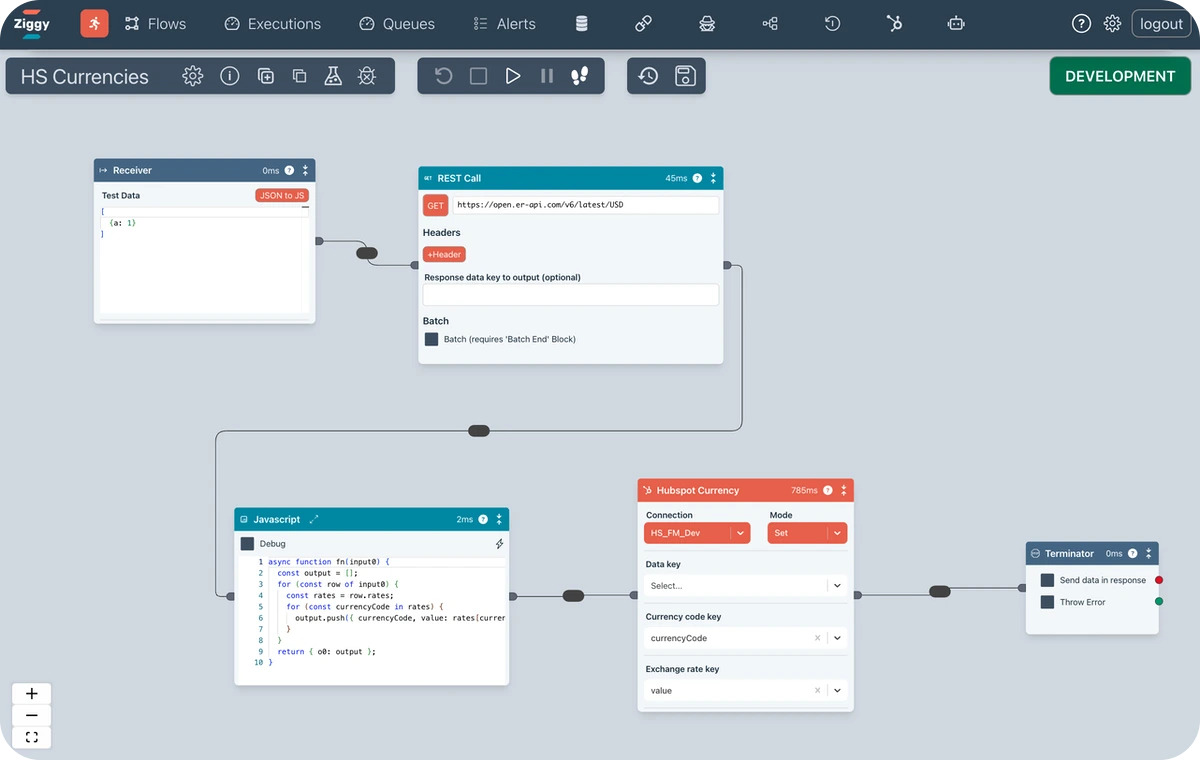Image resolution: width=1200 pixels, height=760 pixels.
Task: Click the +Header button
Action: click(444, 254)
